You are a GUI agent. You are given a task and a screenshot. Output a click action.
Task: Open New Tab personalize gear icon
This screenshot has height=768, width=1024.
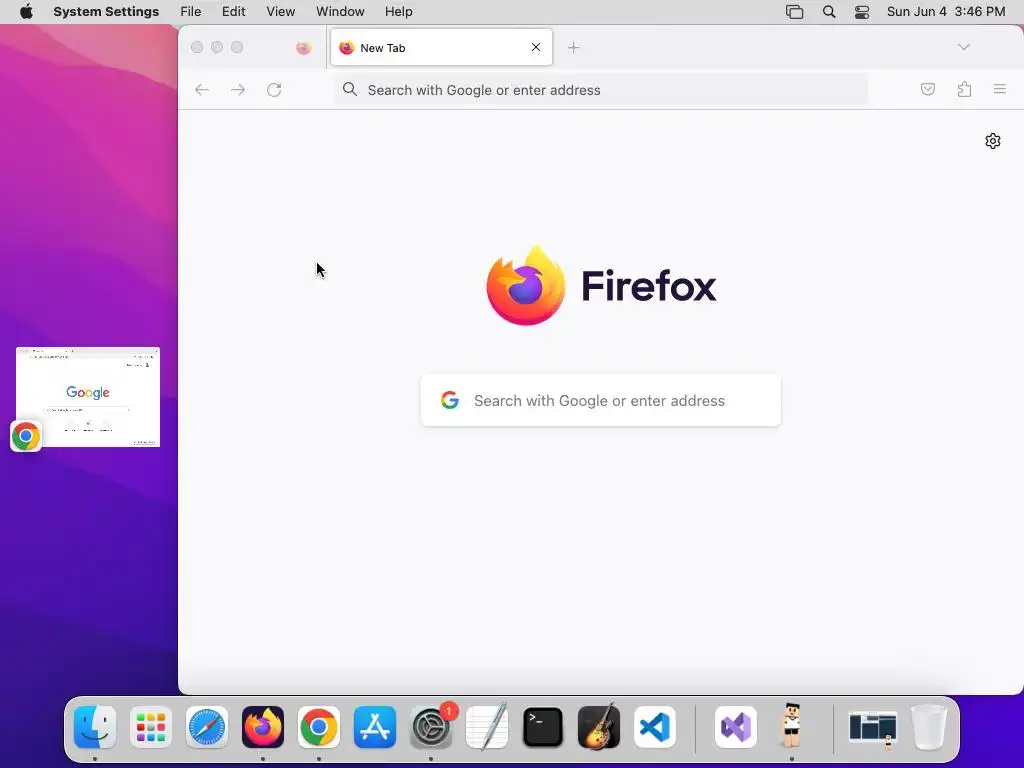[993, 141]
